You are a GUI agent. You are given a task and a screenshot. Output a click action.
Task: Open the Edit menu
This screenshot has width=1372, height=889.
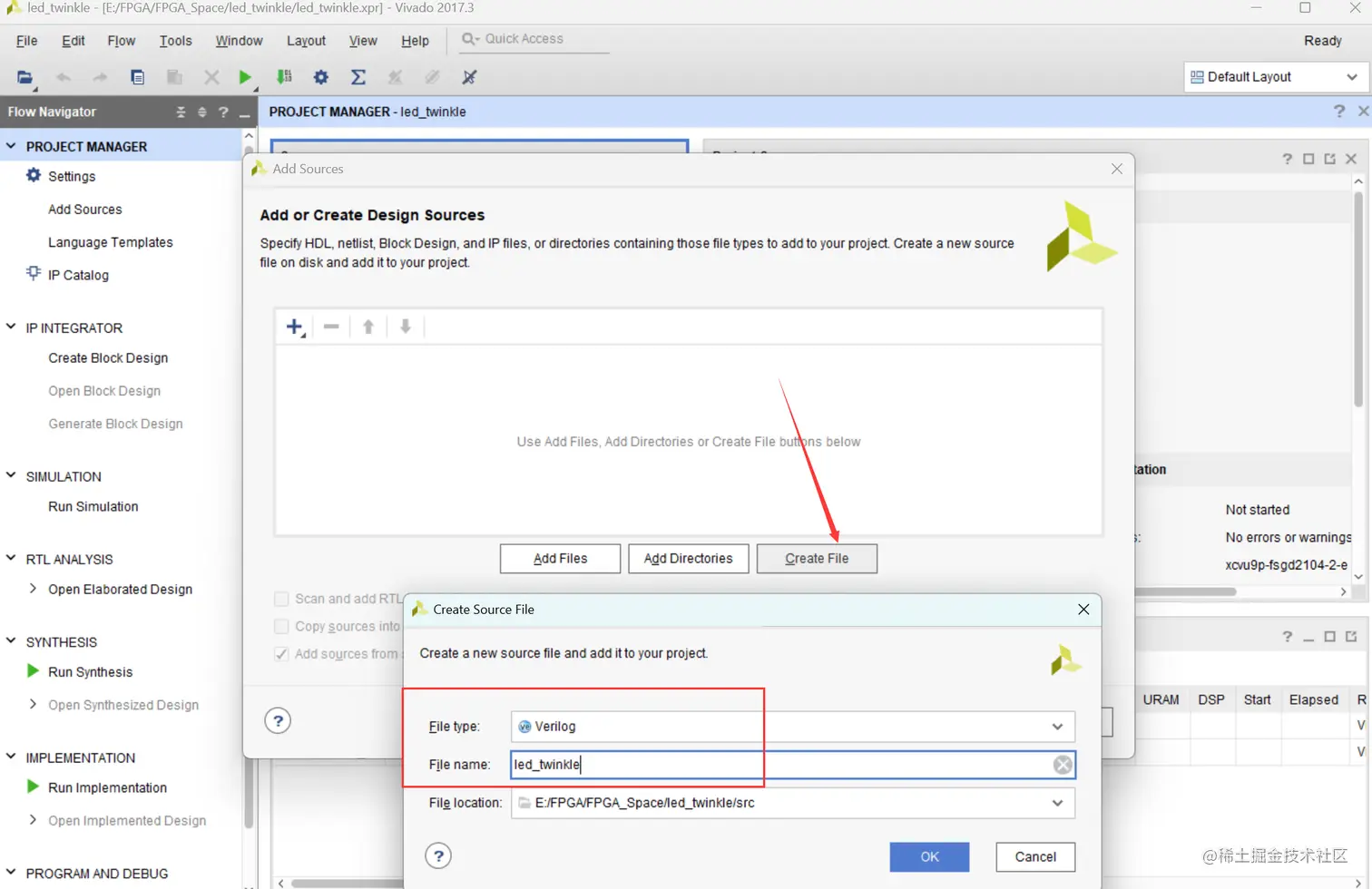73,41
